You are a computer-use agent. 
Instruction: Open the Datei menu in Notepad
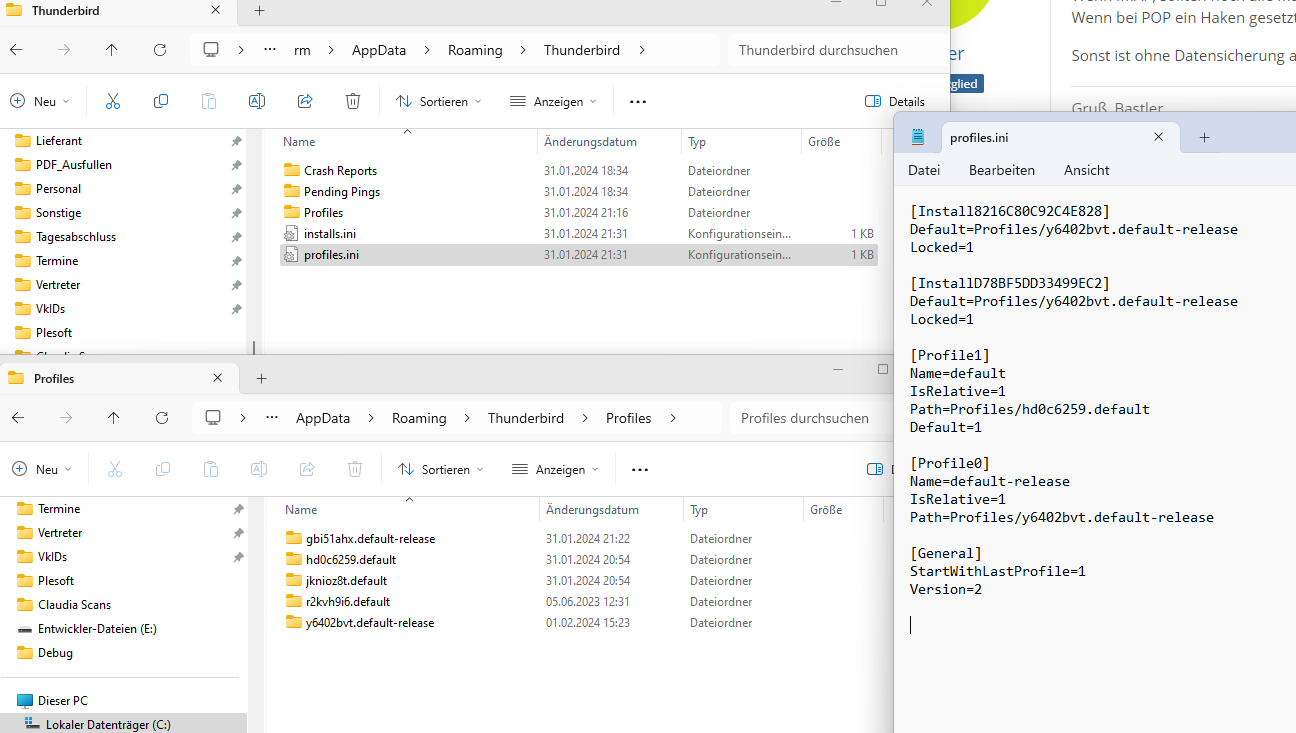923,170
